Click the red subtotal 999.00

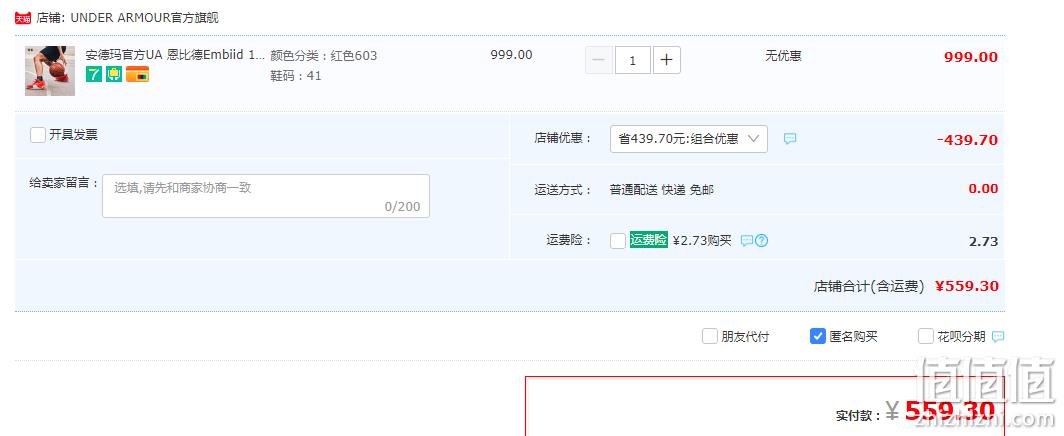point(971,57)
